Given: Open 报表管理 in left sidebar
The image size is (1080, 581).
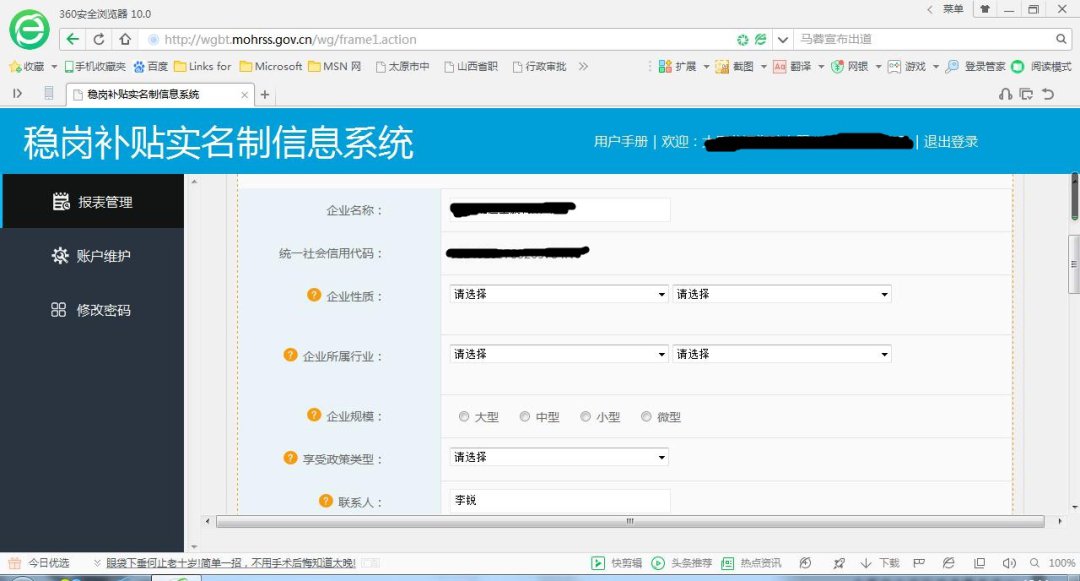Looking at the screenshot, I should (92, 202).
